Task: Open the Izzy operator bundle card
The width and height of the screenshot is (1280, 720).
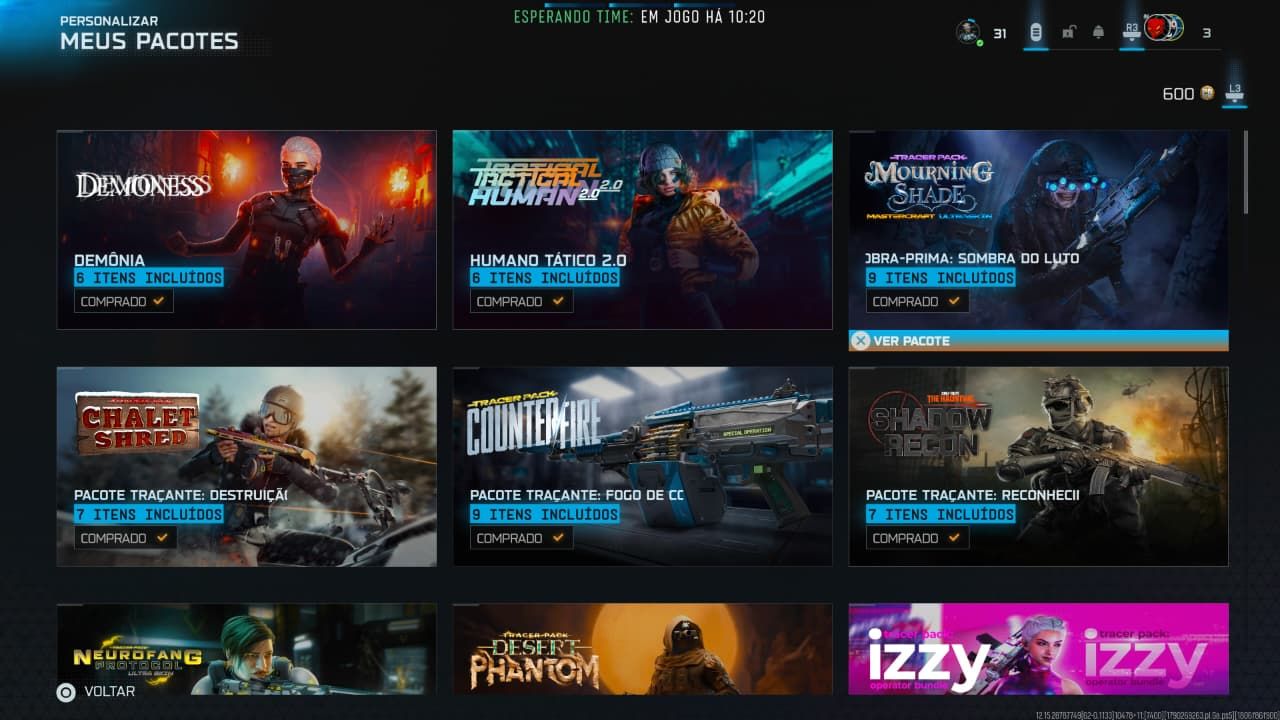Action: coord(1038,649)
